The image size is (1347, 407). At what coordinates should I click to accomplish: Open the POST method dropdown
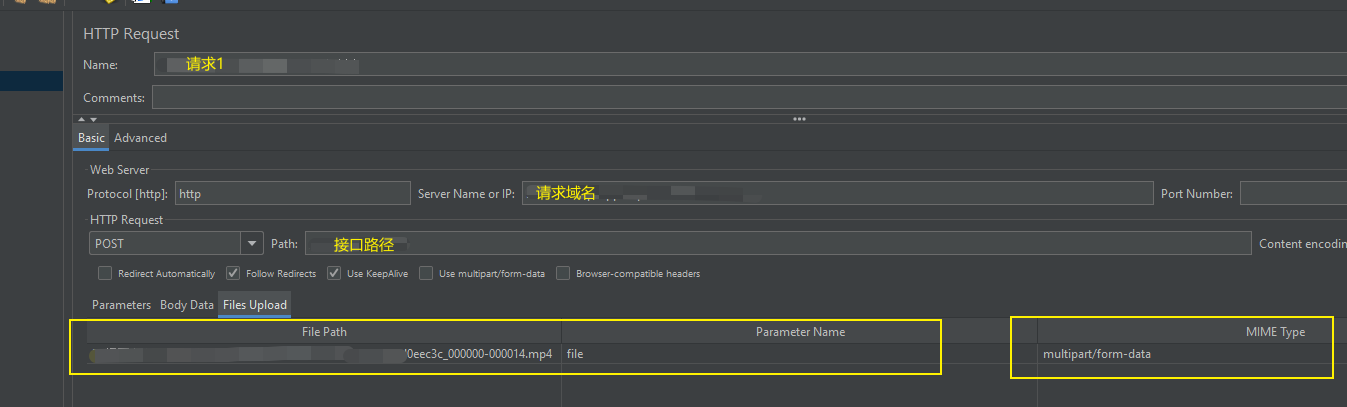click(x=252, y=243)
